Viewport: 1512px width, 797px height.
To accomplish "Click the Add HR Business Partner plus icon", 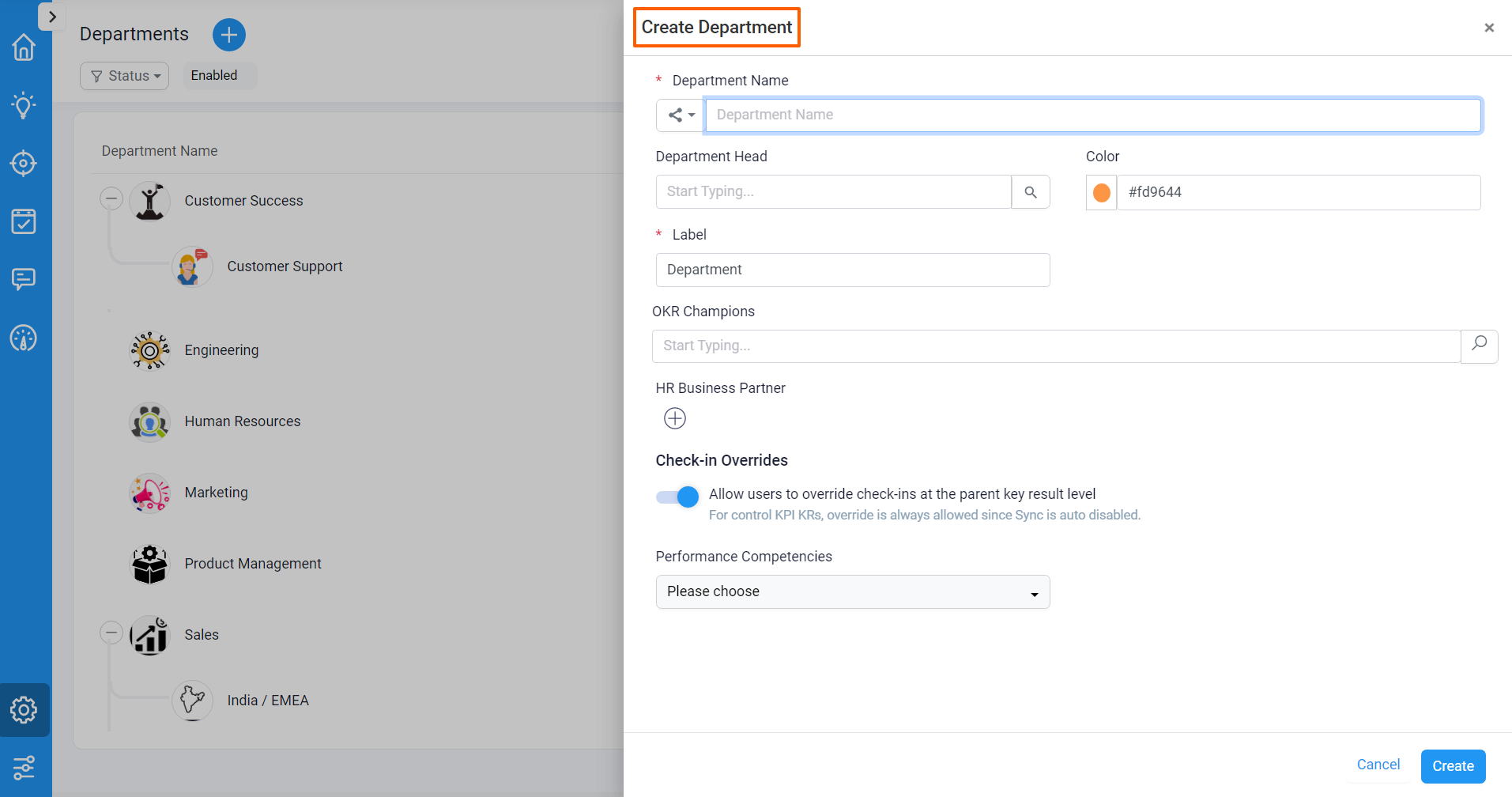I will tap(675, 418).
